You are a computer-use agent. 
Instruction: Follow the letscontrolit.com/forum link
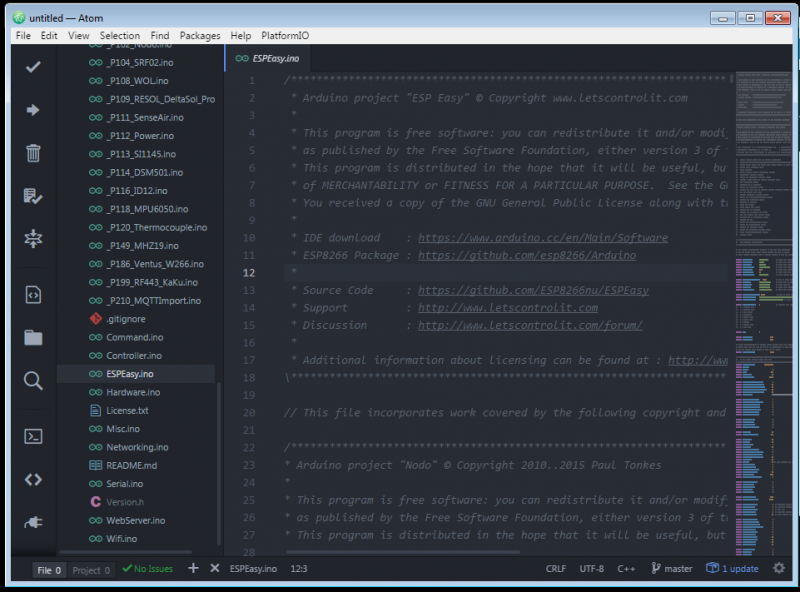(x=530, y=325)
